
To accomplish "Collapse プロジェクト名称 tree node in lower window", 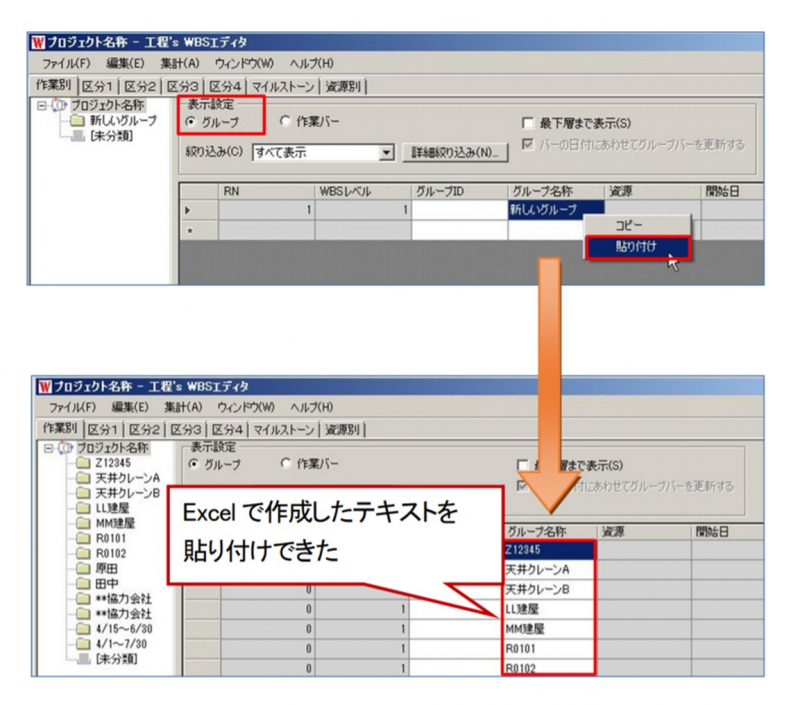I will point(47,448).
